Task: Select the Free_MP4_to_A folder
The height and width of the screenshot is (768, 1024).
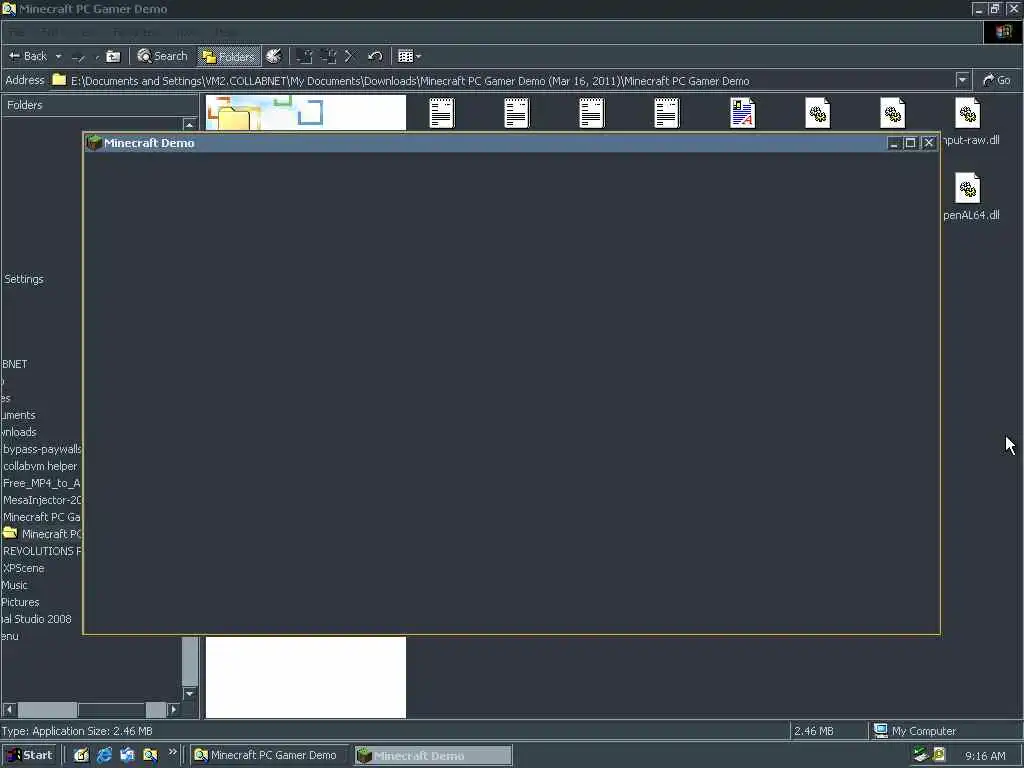Action: pyautogui.click(x=42, y=483)
